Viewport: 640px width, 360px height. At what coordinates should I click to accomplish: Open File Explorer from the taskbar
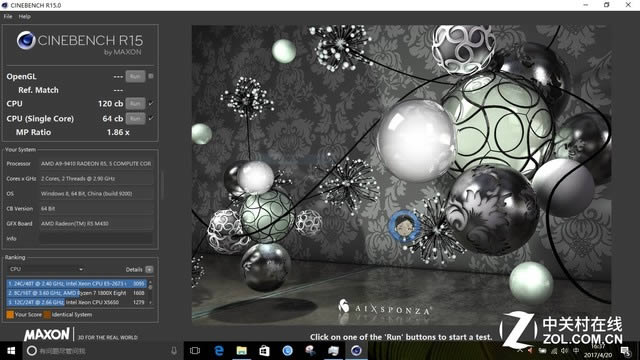coord(242,351)
